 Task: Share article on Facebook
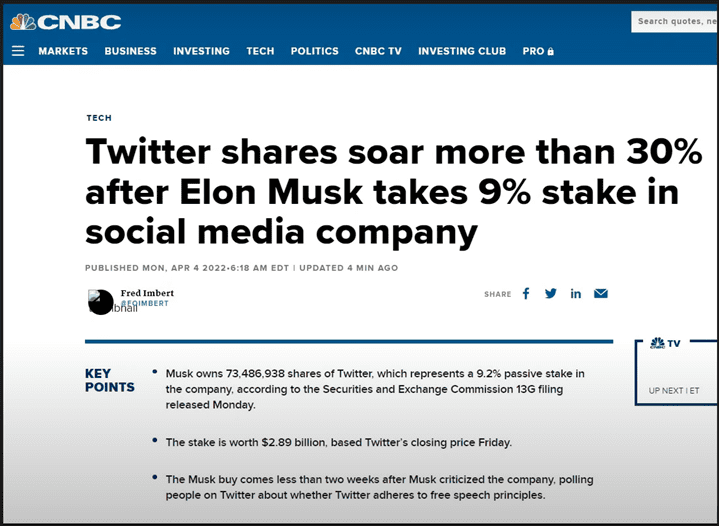pos(526,294)
